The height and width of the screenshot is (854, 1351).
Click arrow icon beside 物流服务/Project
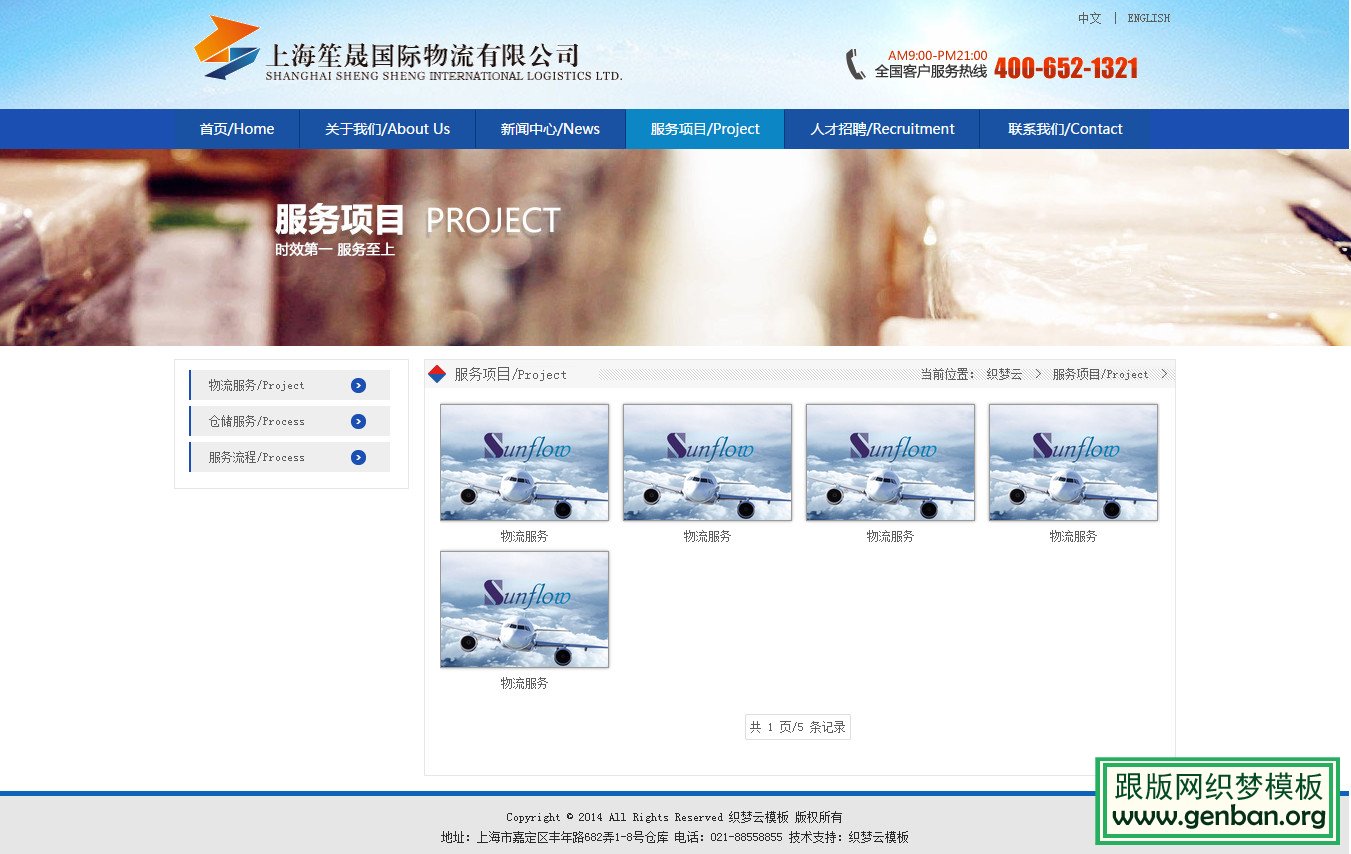(358, 385)
